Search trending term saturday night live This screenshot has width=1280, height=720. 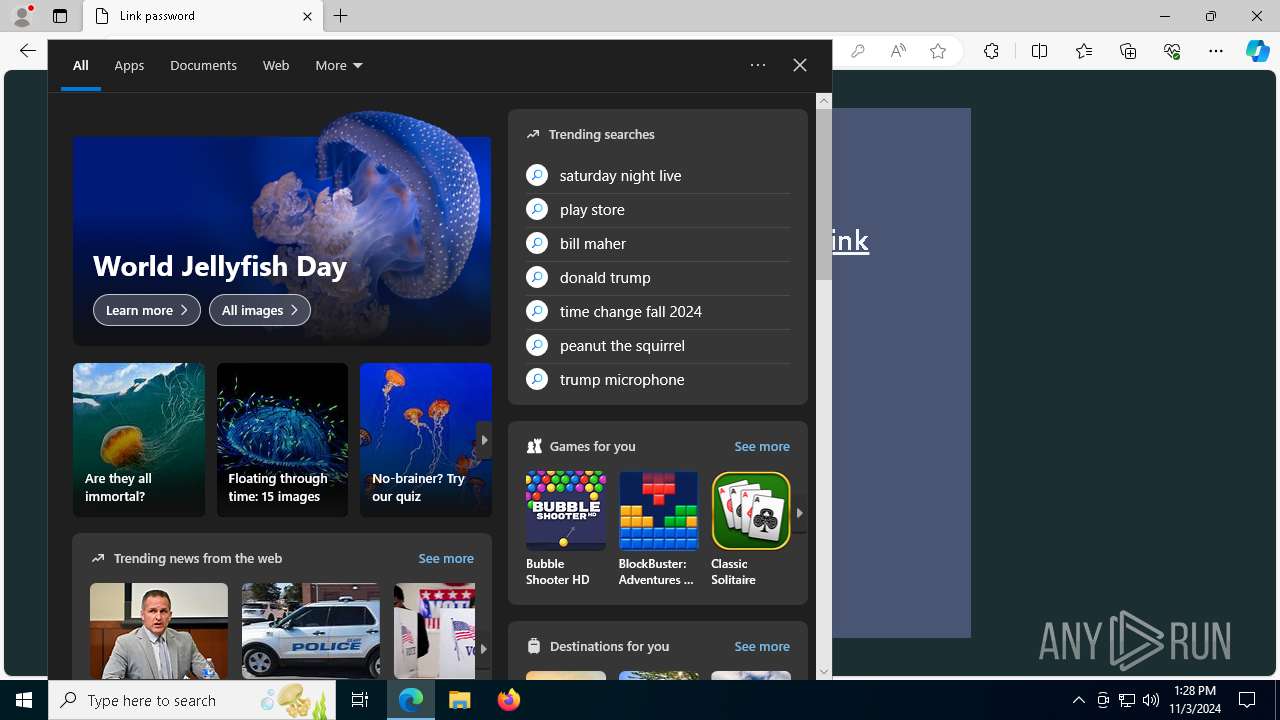click(658, 175)
